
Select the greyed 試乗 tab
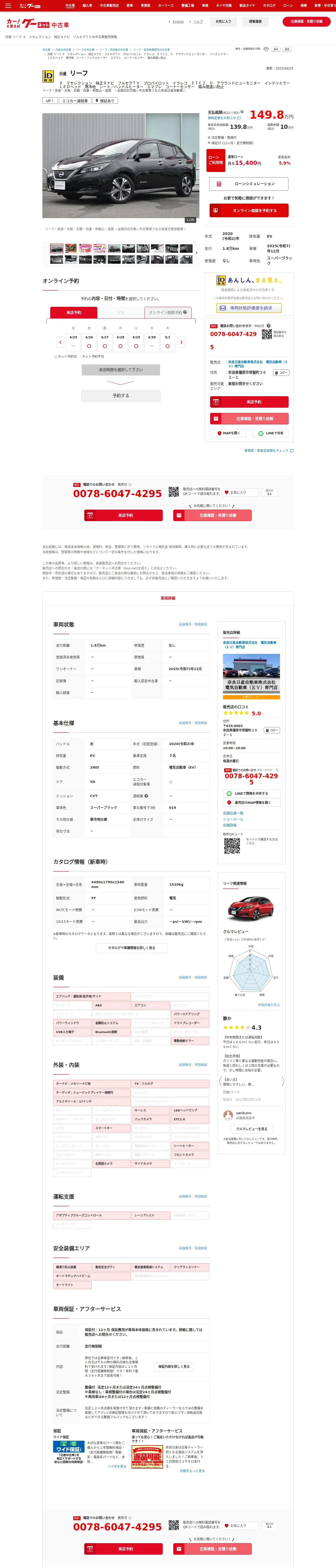[x=121, y=312]
